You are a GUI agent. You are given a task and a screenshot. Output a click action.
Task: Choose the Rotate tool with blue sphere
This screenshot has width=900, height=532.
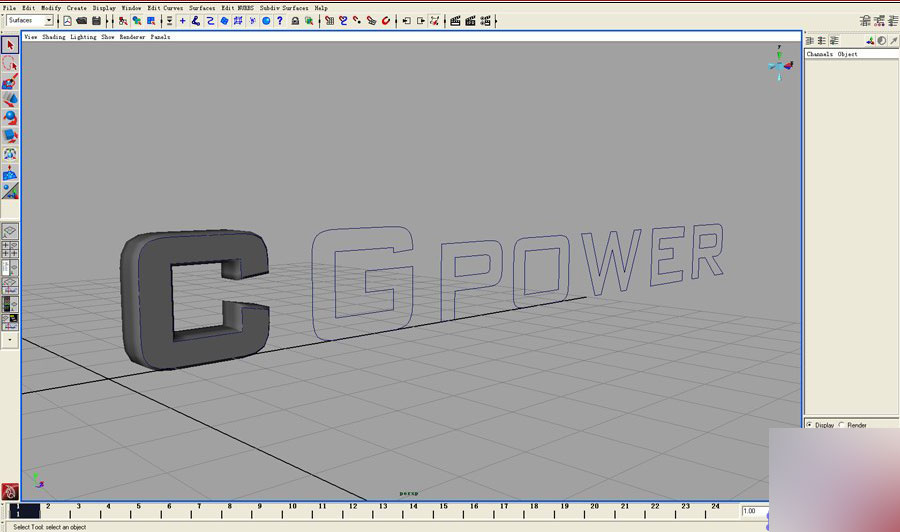tap(10, 118)
